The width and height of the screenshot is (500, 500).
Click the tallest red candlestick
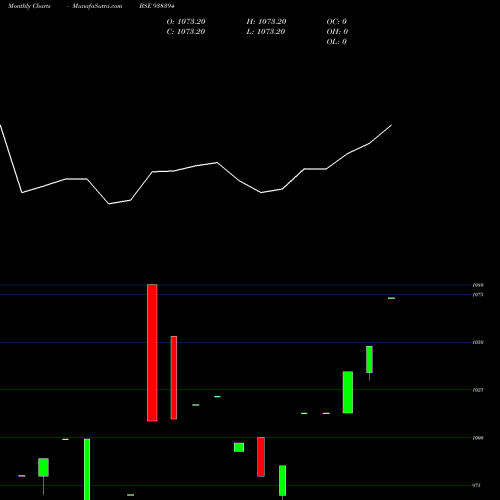(152, 353)
